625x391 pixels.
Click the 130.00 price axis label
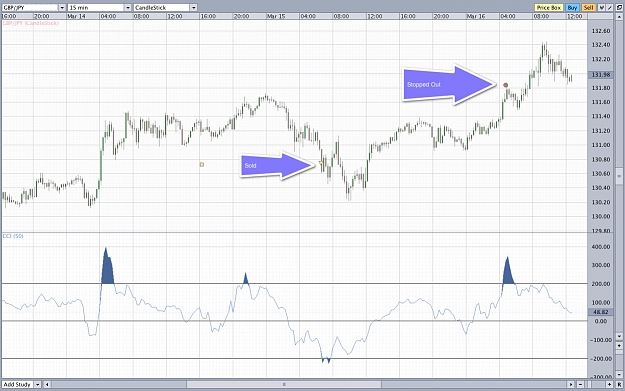[x=601, y=216]
